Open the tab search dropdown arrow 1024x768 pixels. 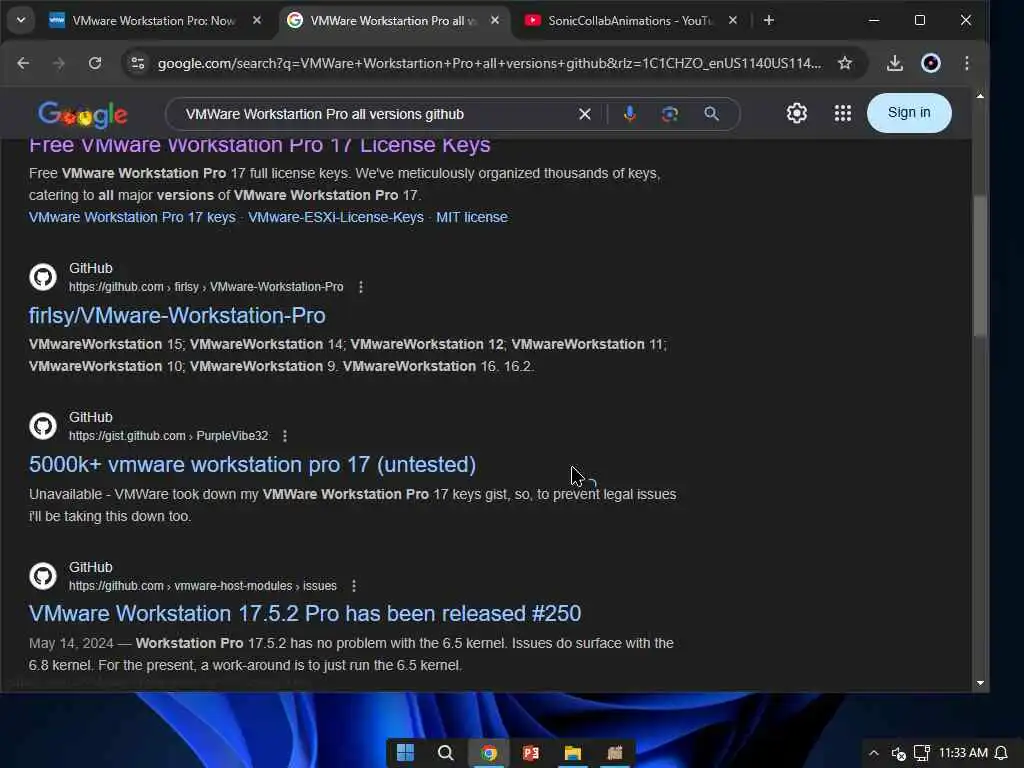[x=21, y=20]
